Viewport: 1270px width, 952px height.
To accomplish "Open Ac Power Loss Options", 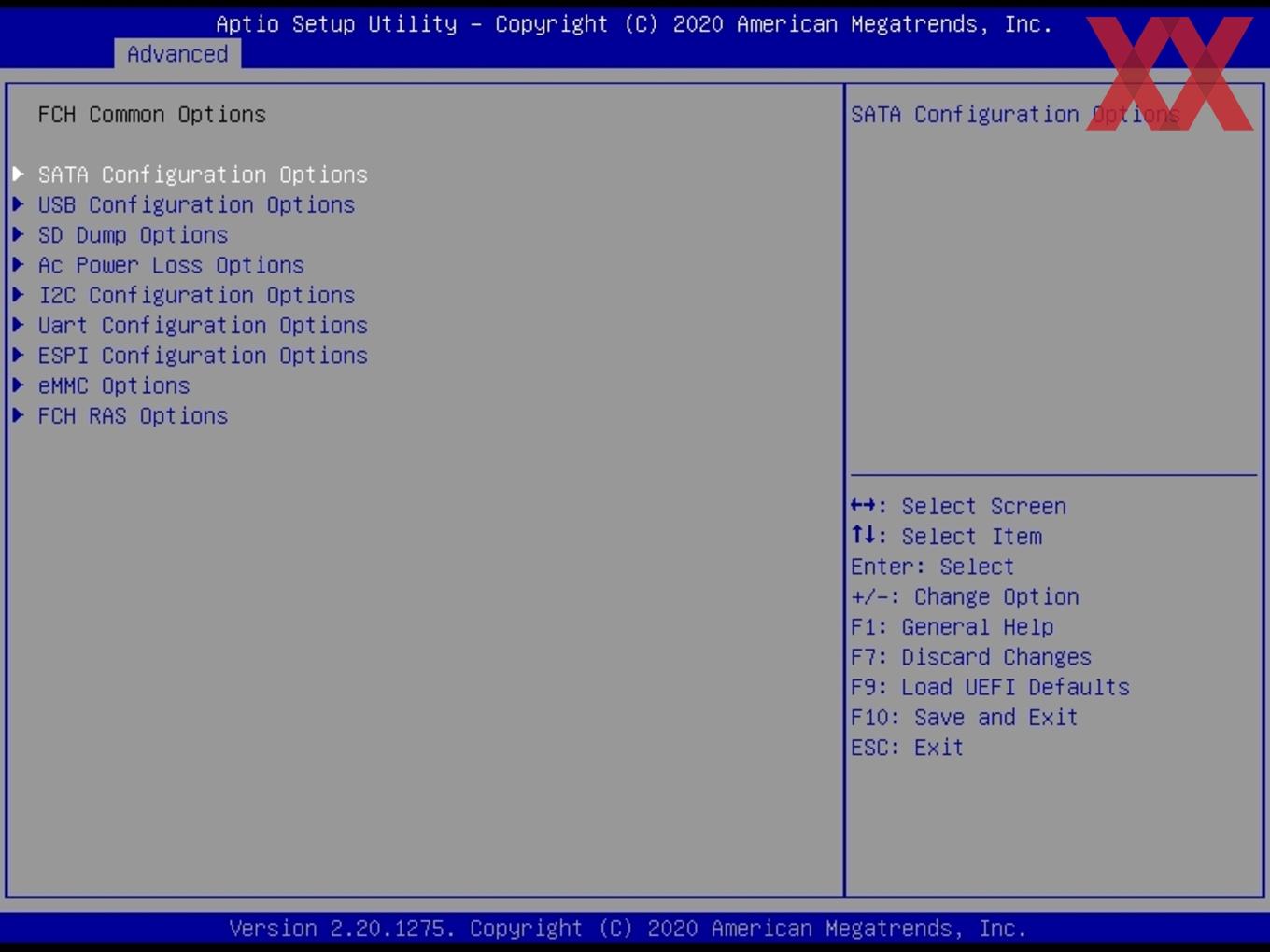I will pyautogui.click(x=171, y=265).
